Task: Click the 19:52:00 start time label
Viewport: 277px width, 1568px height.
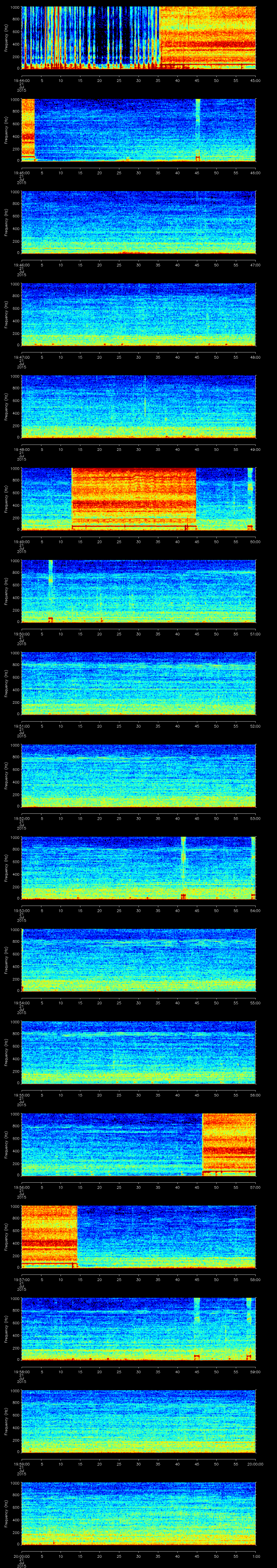Action: (21, 818)
